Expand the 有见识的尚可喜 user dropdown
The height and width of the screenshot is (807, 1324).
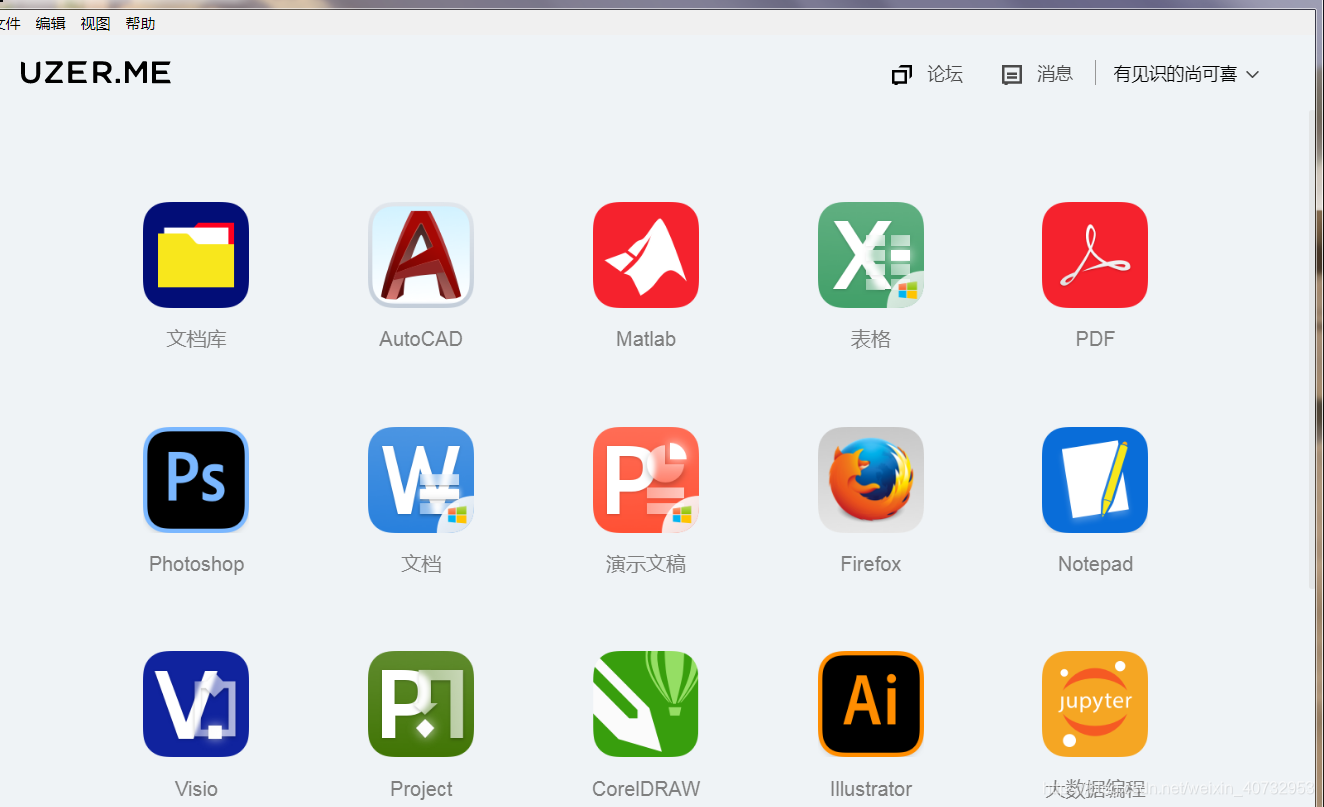click(1186, 74)
